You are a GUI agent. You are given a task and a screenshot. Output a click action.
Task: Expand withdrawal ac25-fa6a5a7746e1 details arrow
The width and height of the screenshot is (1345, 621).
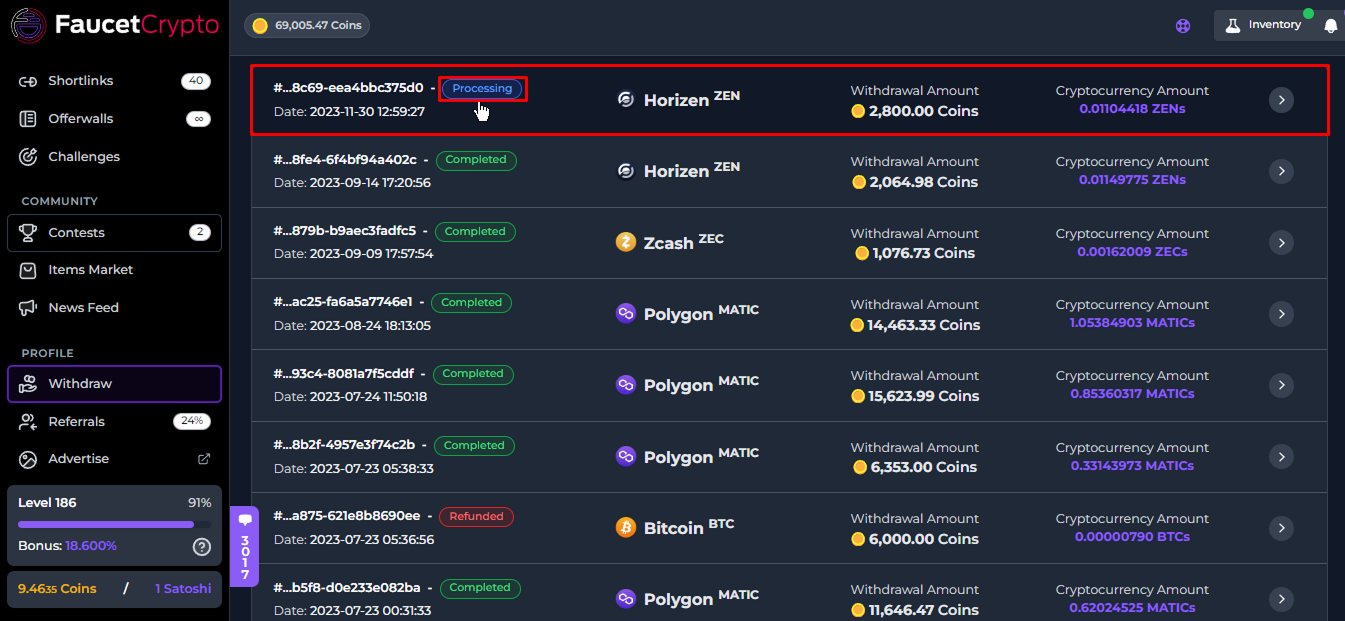[x=1281, y=314]
